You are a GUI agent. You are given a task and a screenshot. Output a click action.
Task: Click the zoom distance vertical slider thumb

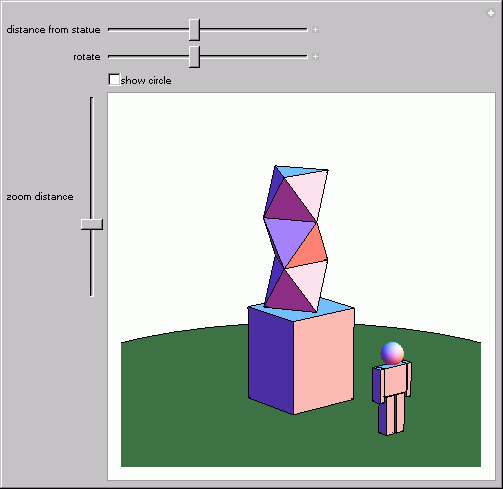click(92, 224)
